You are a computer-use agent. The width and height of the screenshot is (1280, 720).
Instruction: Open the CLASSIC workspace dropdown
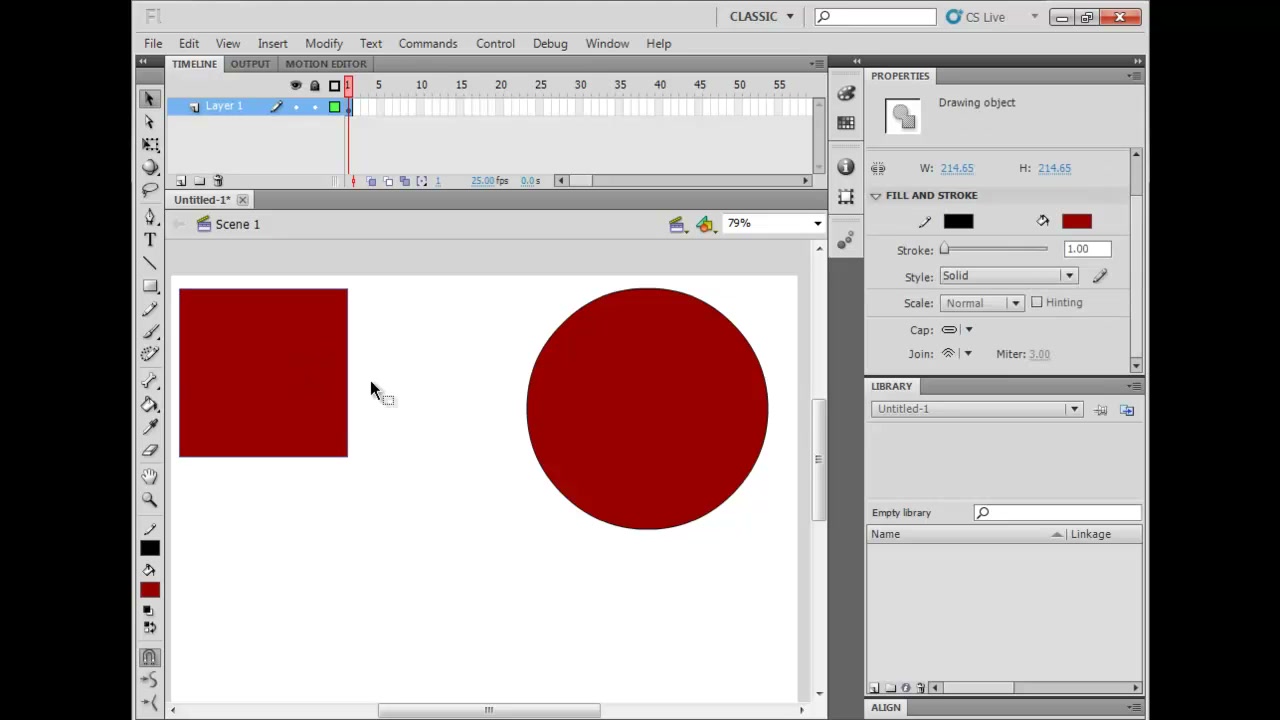[x=762, y=17]
